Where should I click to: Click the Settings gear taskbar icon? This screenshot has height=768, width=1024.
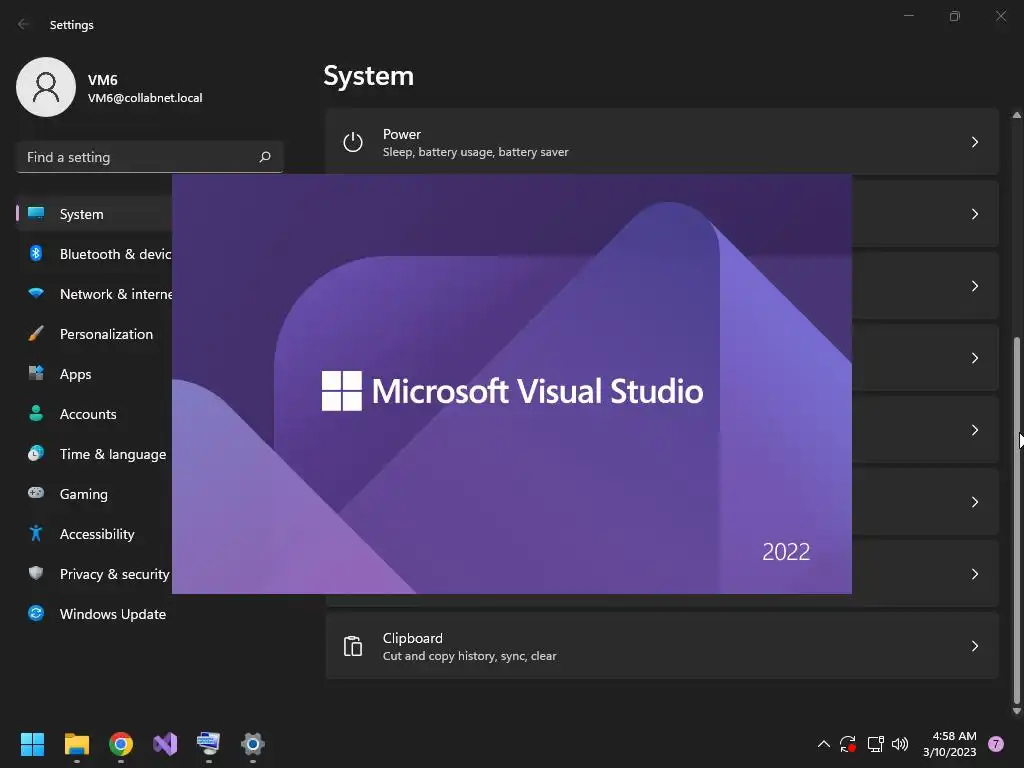coord(253,744)
